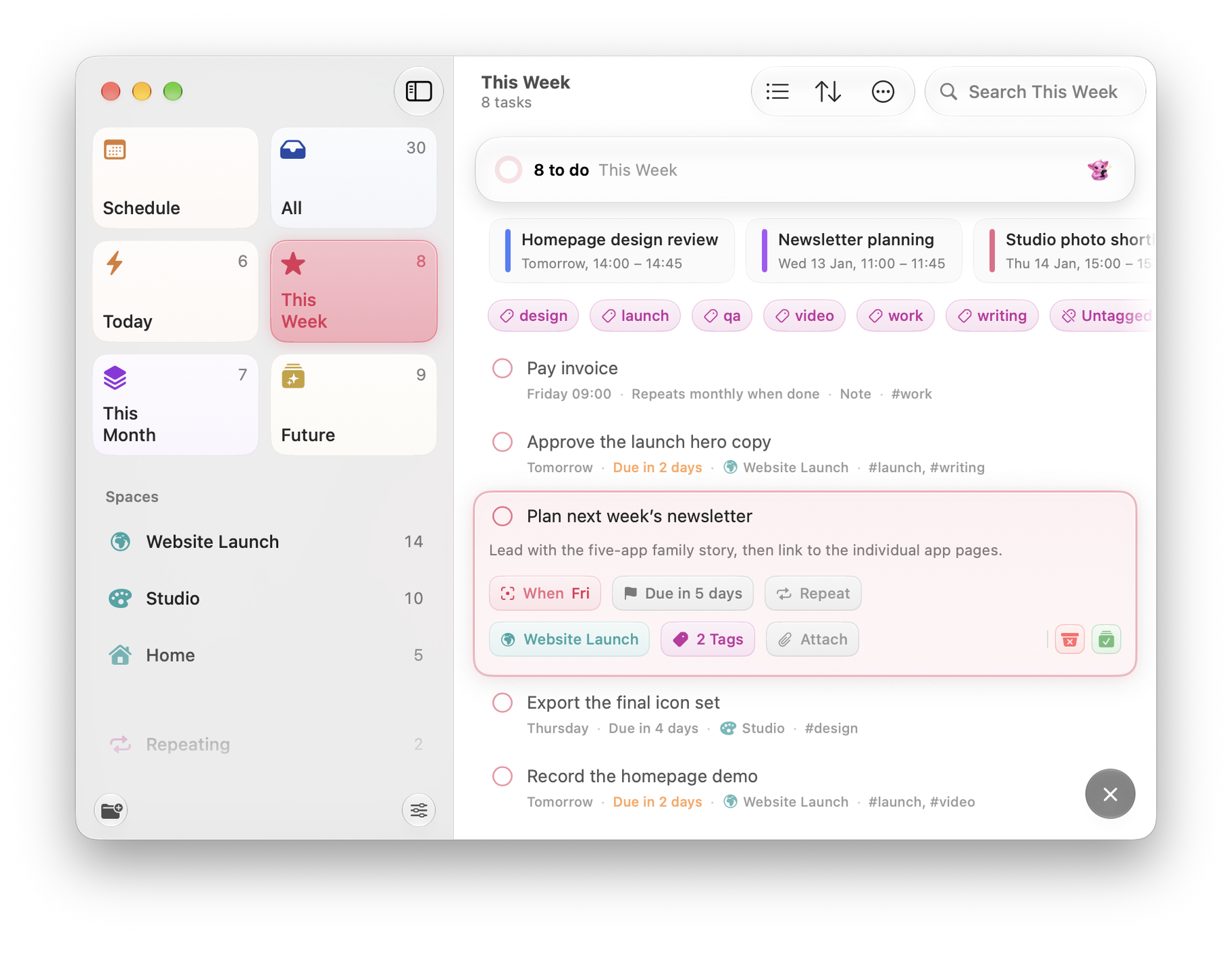Mark Plan next week's newsletter done
This screenshot has height=954, width=1232.
[502, 517]
